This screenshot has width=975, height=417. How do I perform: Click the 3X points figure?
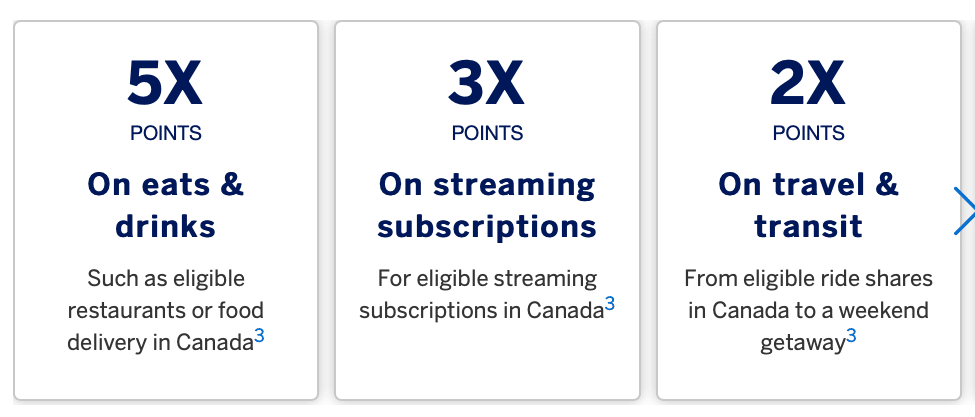487,84
